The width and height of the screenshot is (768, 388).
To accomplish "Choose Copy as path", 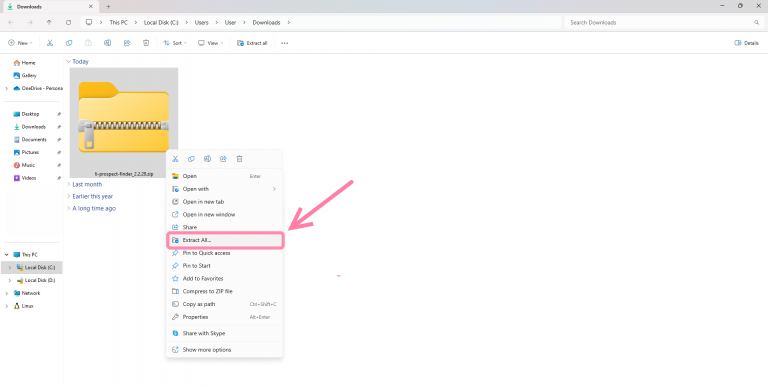I will tap(224, 304).
